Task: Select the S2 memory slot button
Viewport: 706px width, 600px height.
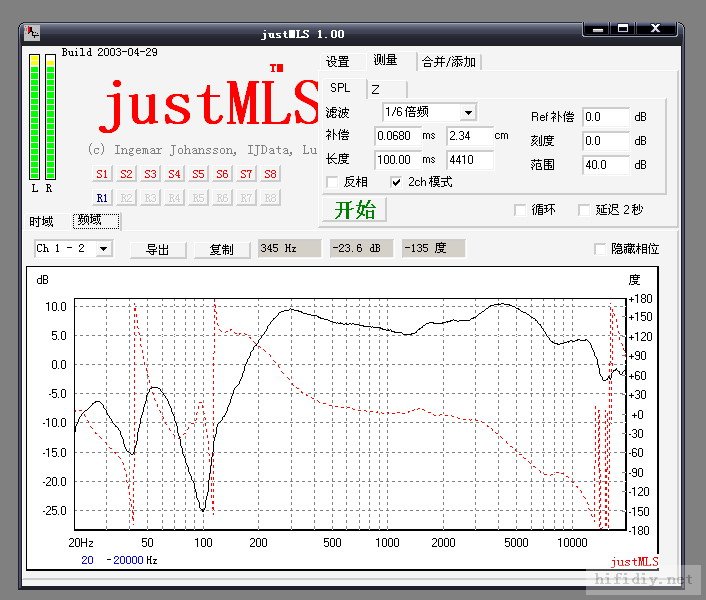Action: pos(126,174)
